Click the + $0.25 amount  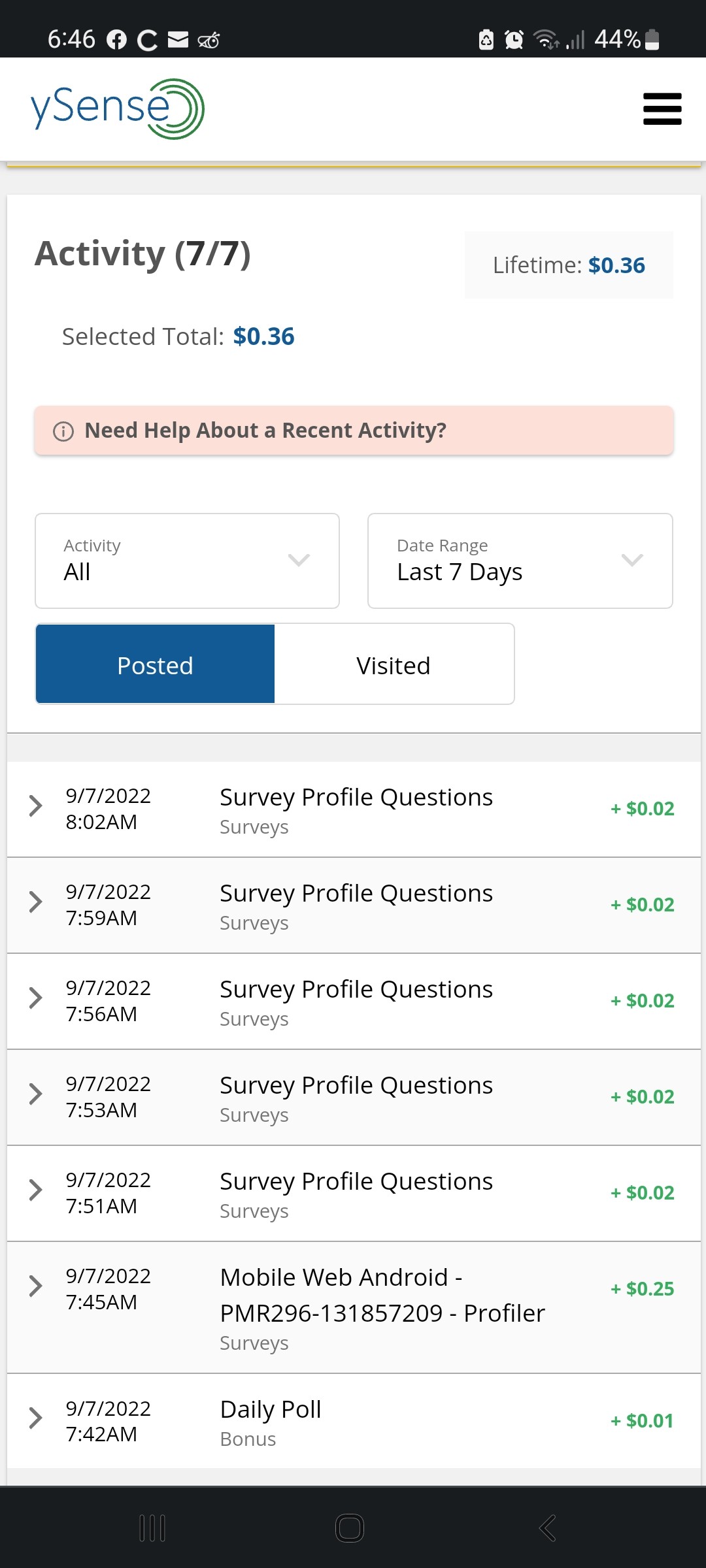(642, 1288)
